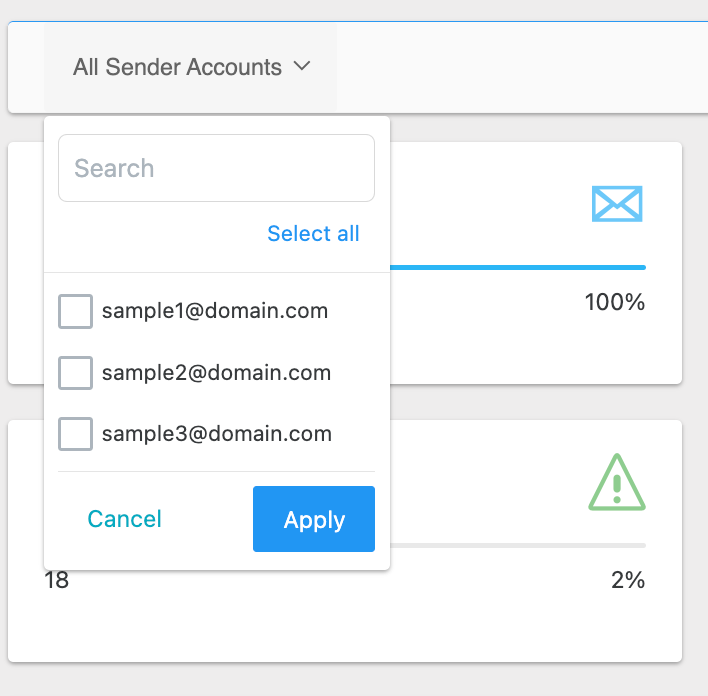Collapse the All Sender Accounts dropdown
Screen dimensions: 708x696
[x=191, y=67]
